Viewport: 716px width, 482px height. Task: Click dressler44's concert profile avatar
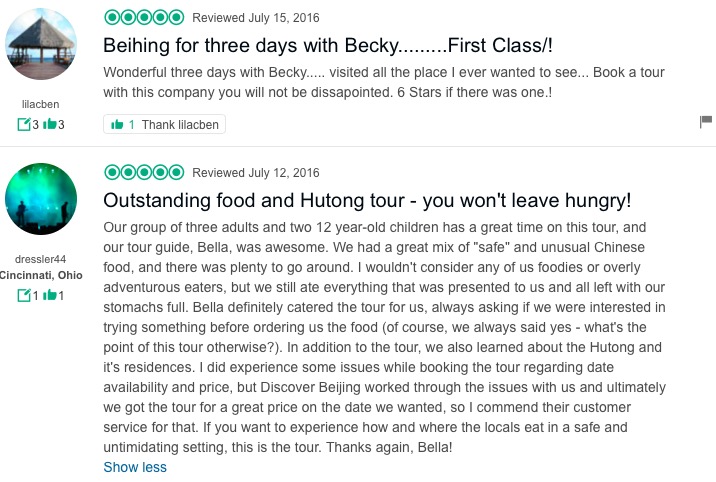(42, 198)
